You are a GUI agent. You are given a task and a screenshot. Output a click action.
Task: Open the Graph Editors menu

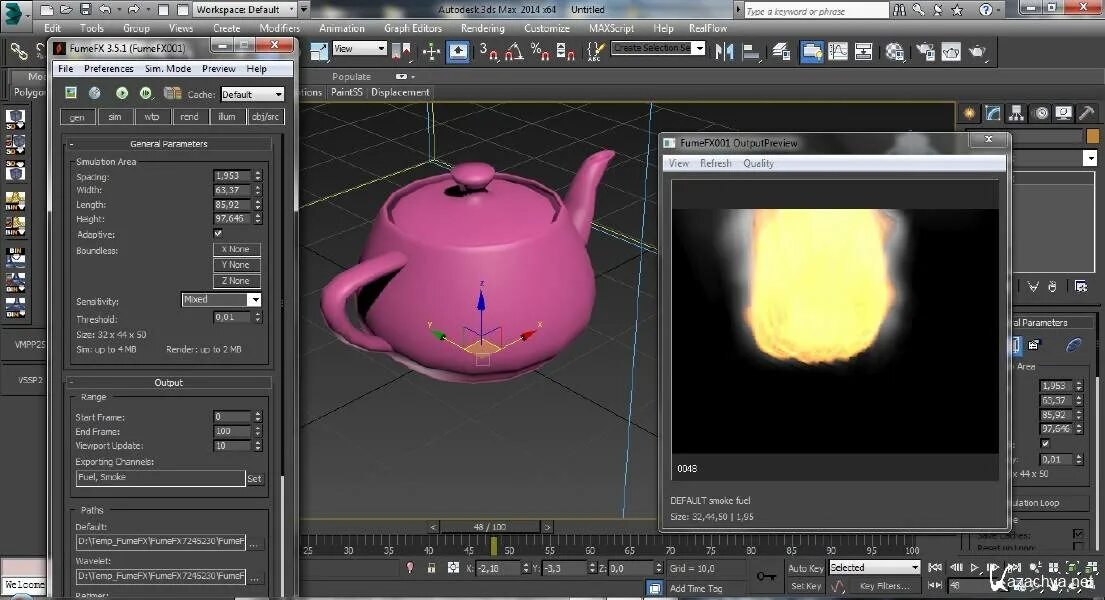413,28
